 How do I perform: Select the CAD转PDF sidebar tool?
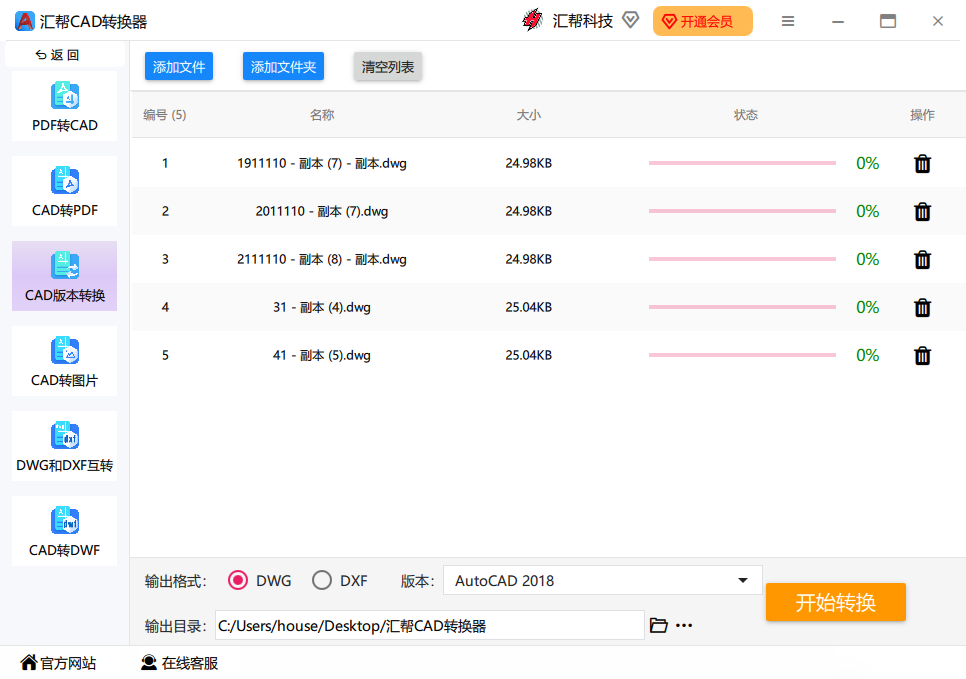63,190
